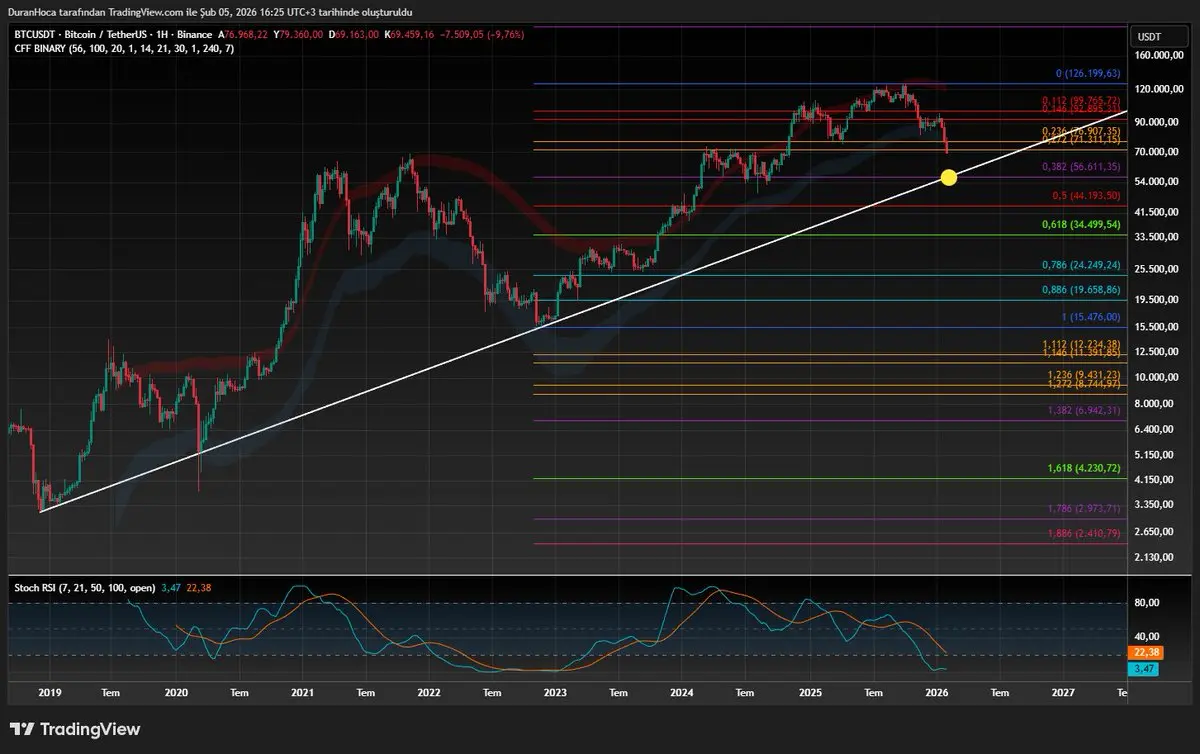Click the 40,00 Stoch RSI axis label

tap(1147, 636)
